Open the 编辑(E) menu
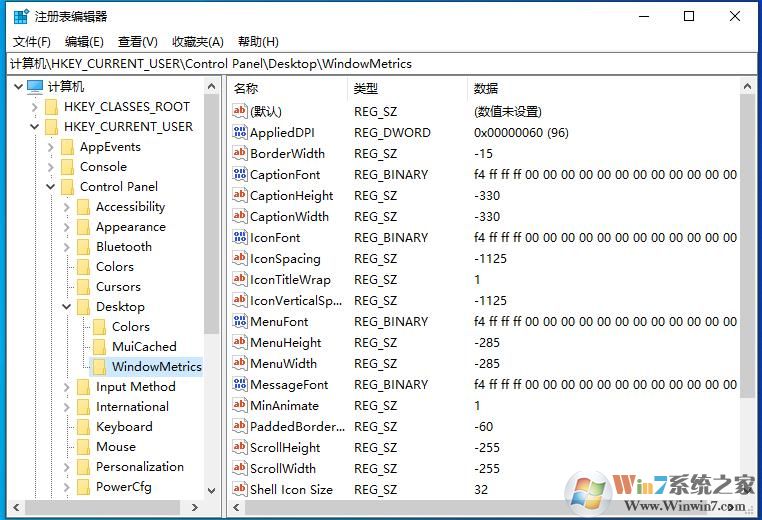 84,42
